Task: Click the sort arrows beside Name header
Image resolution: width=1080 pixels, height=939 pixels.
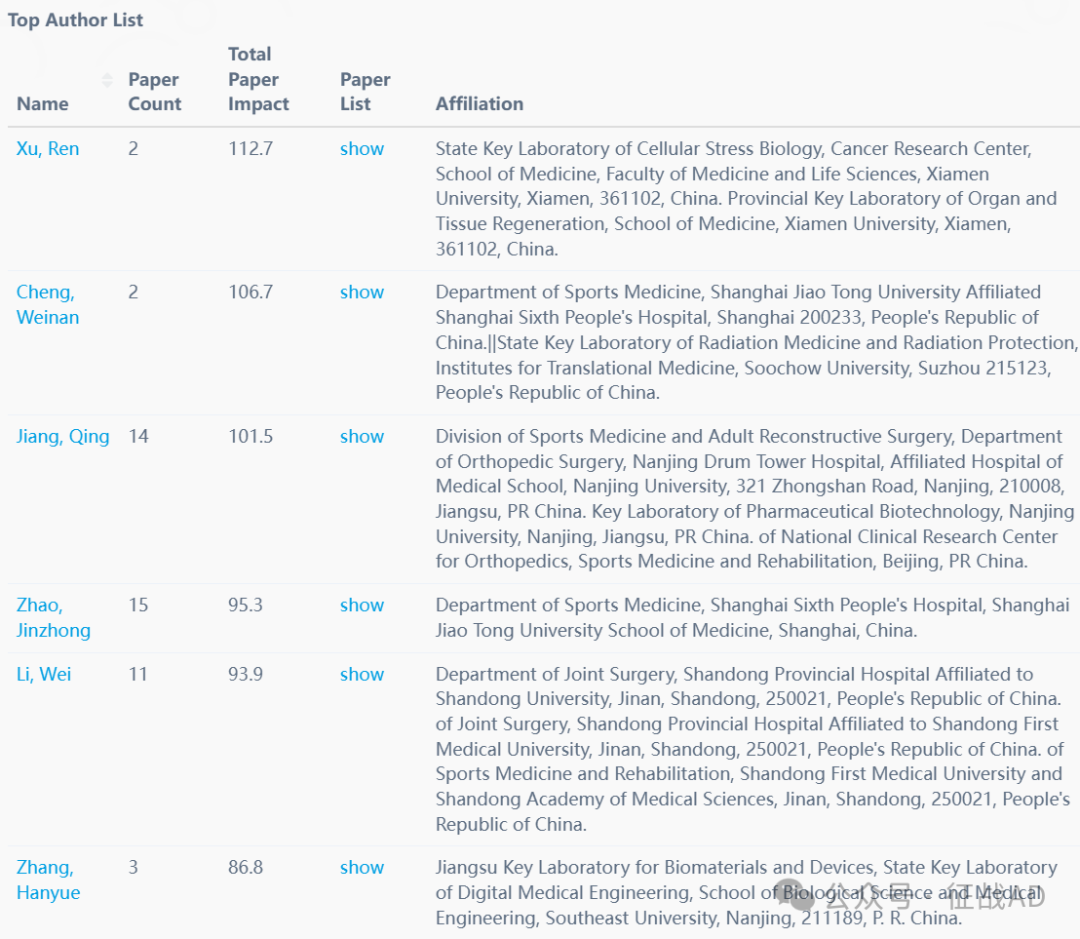Action: [107, 80]
